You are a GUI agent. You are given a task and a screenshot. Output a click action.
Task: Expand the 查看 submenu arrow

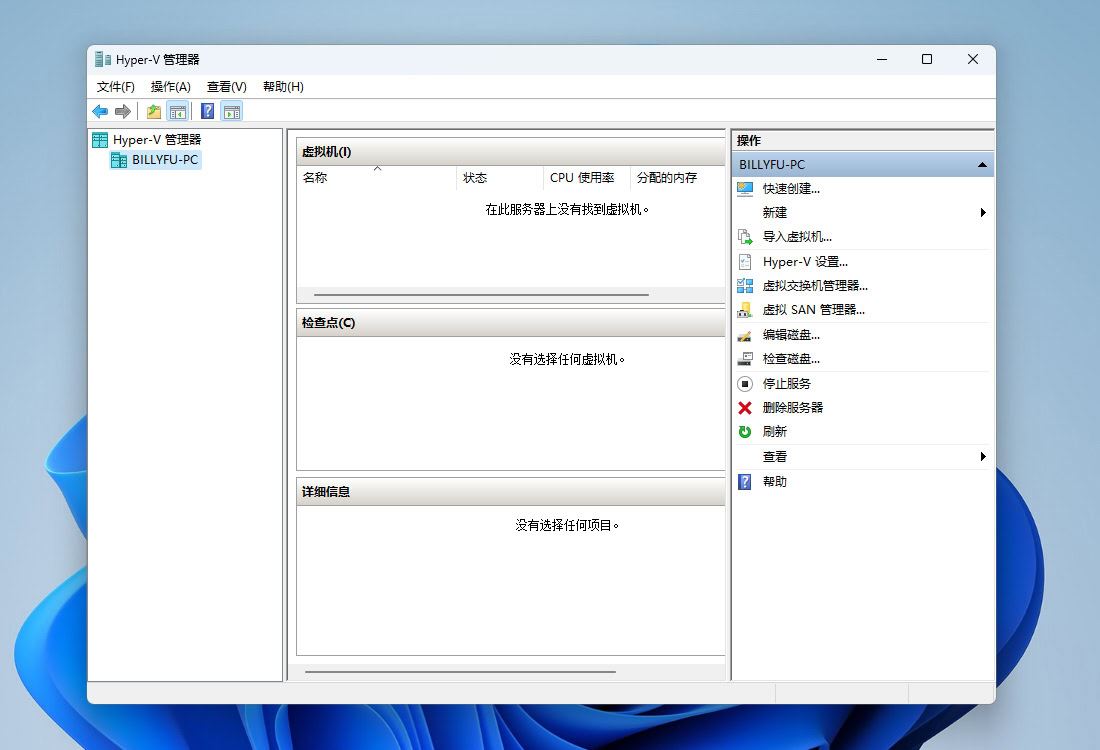pos(981,456)
